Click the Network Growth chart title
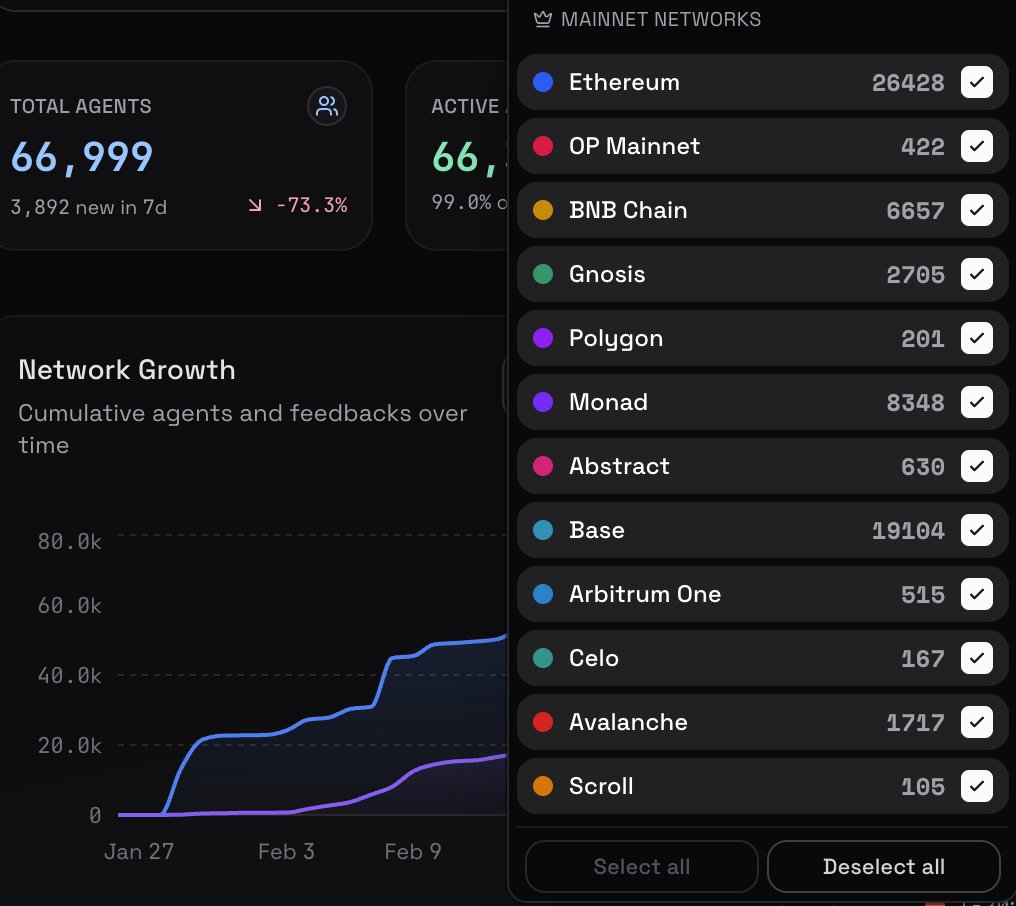1016x906 pixels. tap(127, 370)
